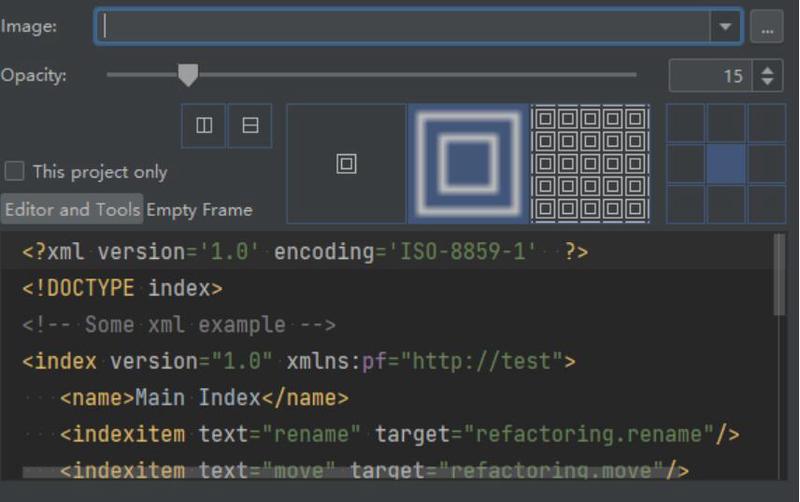
Task: Select the top-left anchor grid cell
Action: pyautogui.click(x=685, y=123)
